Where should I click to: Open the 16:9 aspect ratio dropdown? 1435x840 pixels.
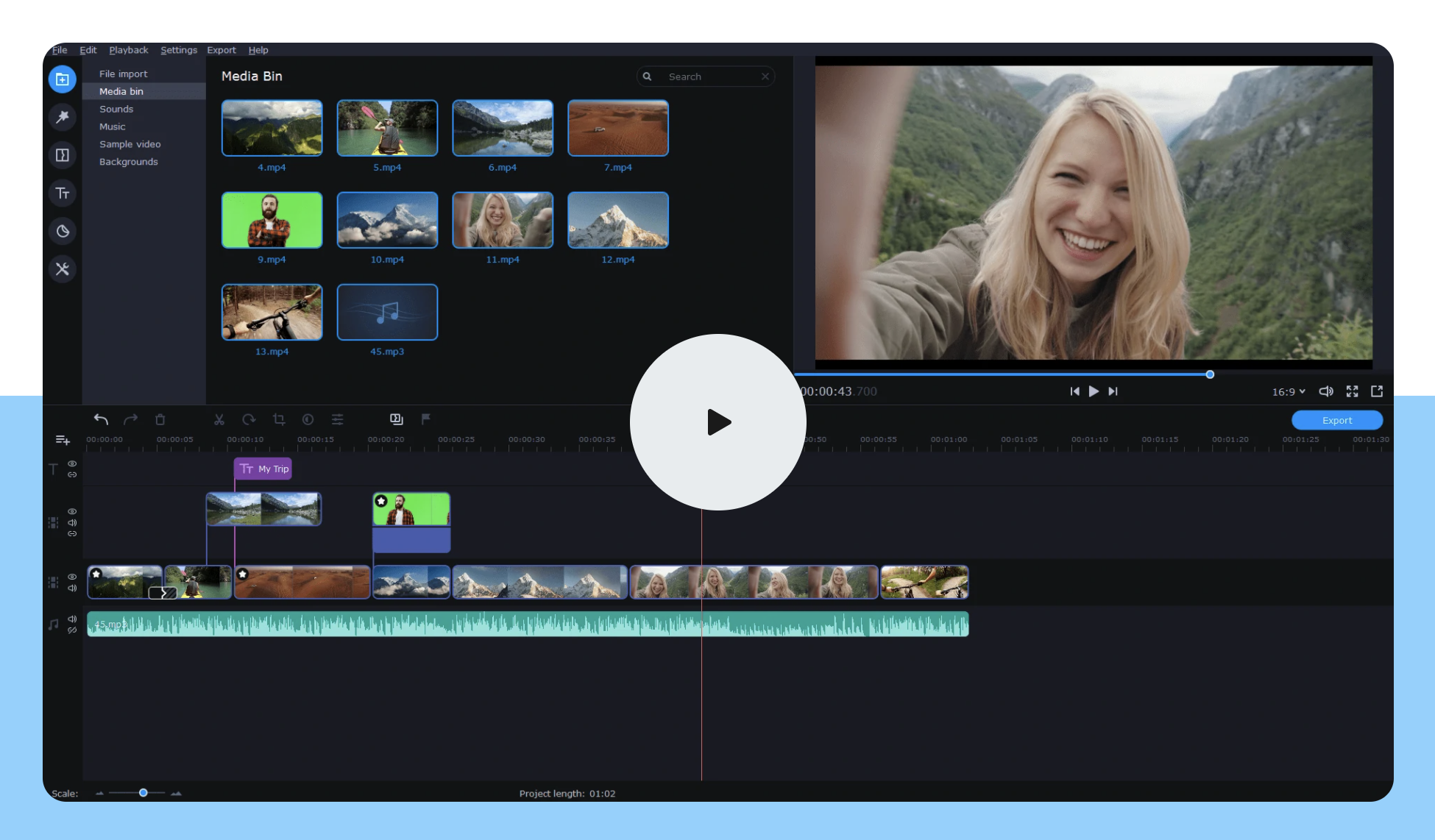tap(1288, 392)
